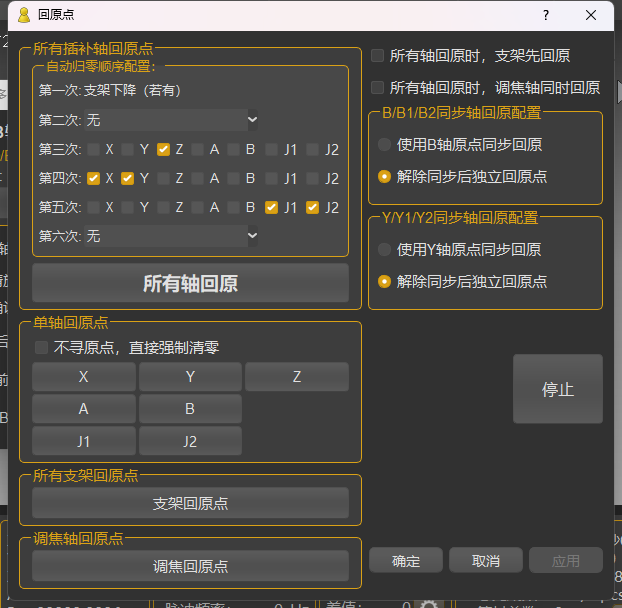Click the 支架回原点 button
Viewport: 622px width, 608px height.
190,503
